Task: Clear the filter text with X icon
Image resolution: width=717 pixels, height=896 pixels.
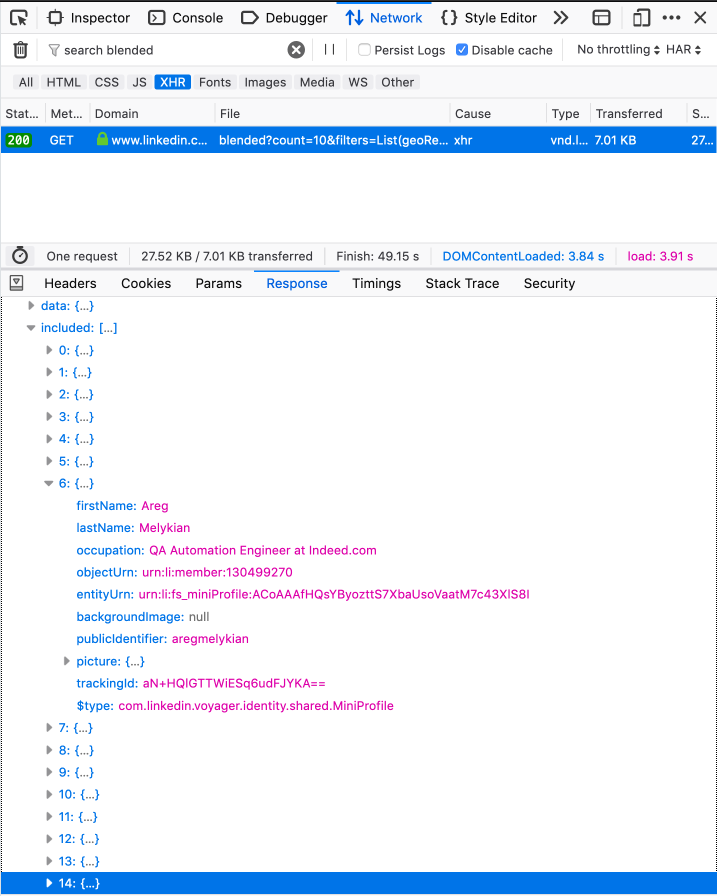Action: [296, 50]
